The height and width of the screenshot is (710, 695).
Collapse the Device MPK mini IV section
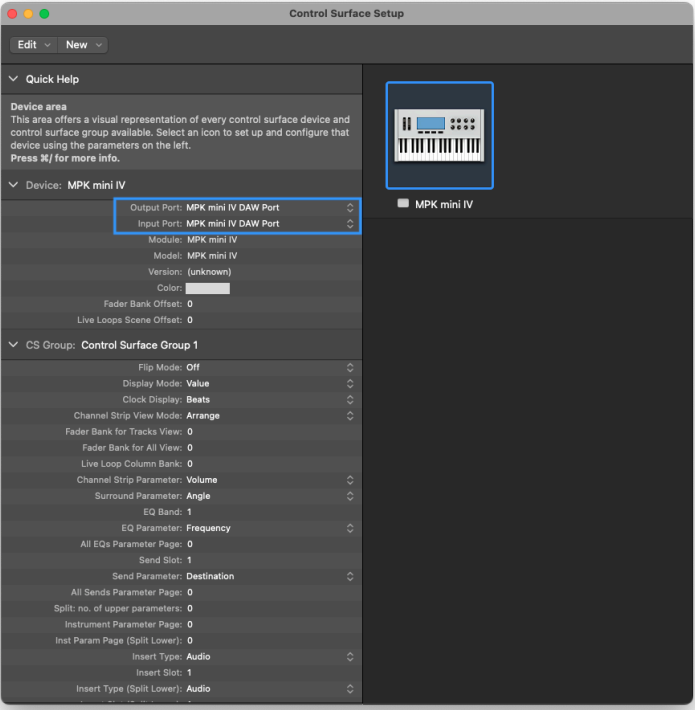(x=14, y=185)
